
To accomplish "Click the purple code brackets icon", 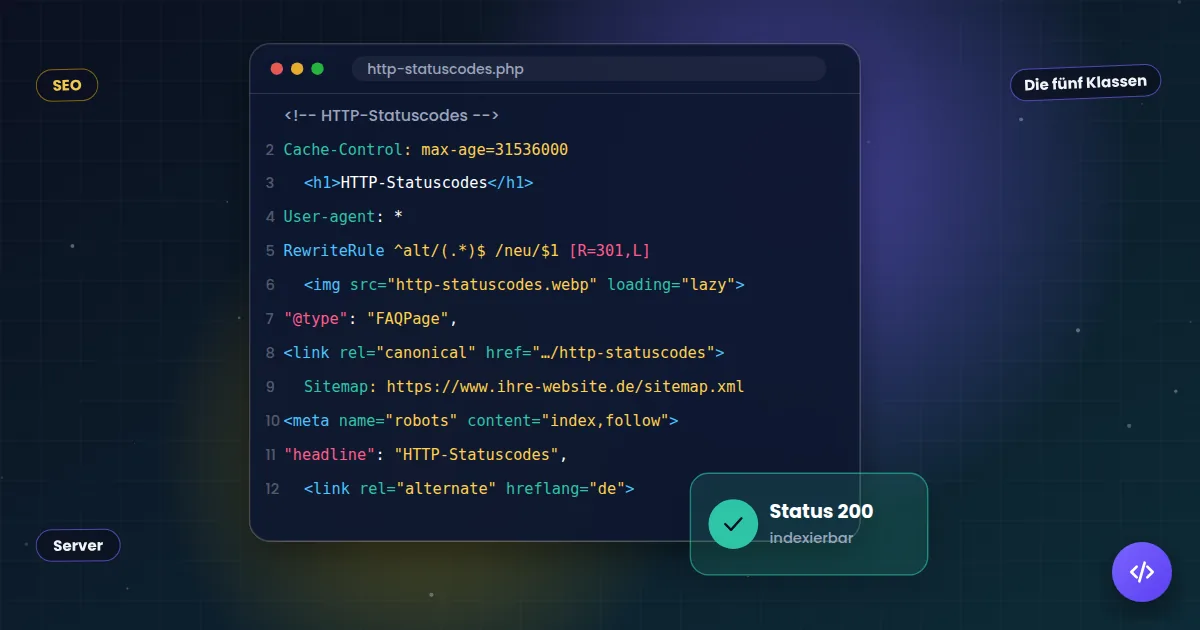I will pyautogui.click(x=1141, y=572).
